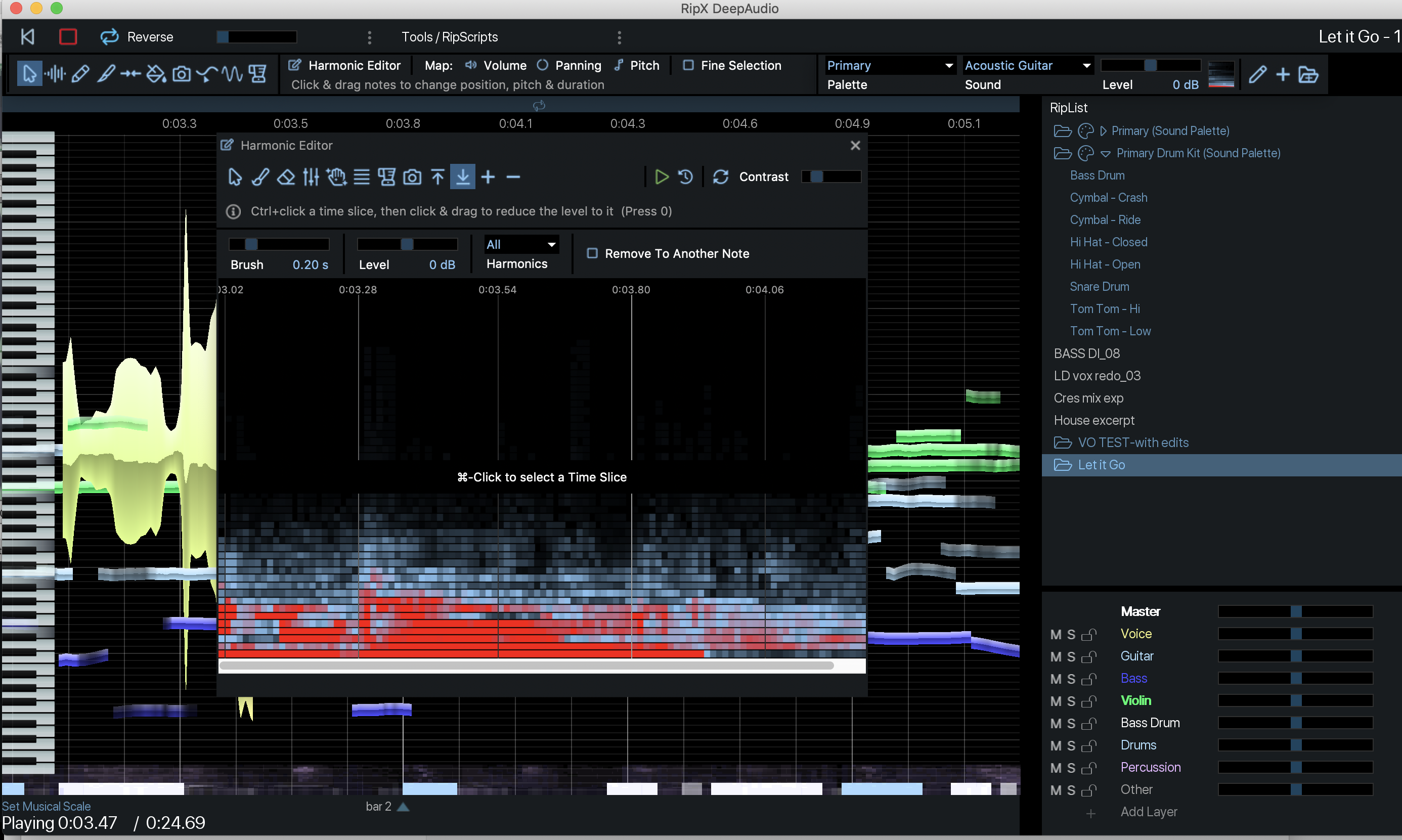This screenshot has width=1402, height=840.
Task: Click the camera snapshot tool in main toolbar
Action: (x=181, y=74)
